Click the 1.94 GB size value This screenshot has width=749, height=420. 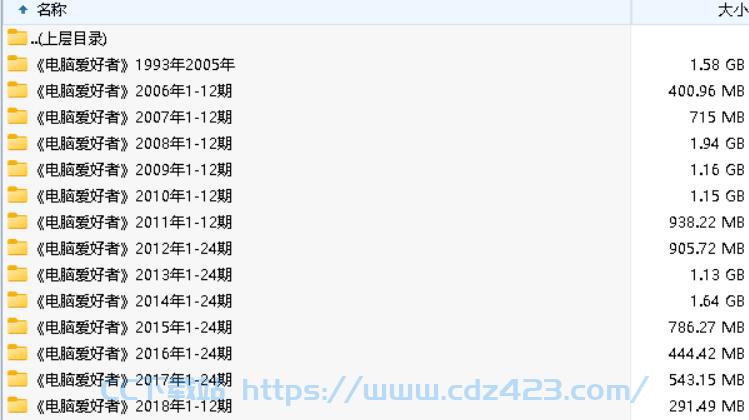[x=717, y=143]
